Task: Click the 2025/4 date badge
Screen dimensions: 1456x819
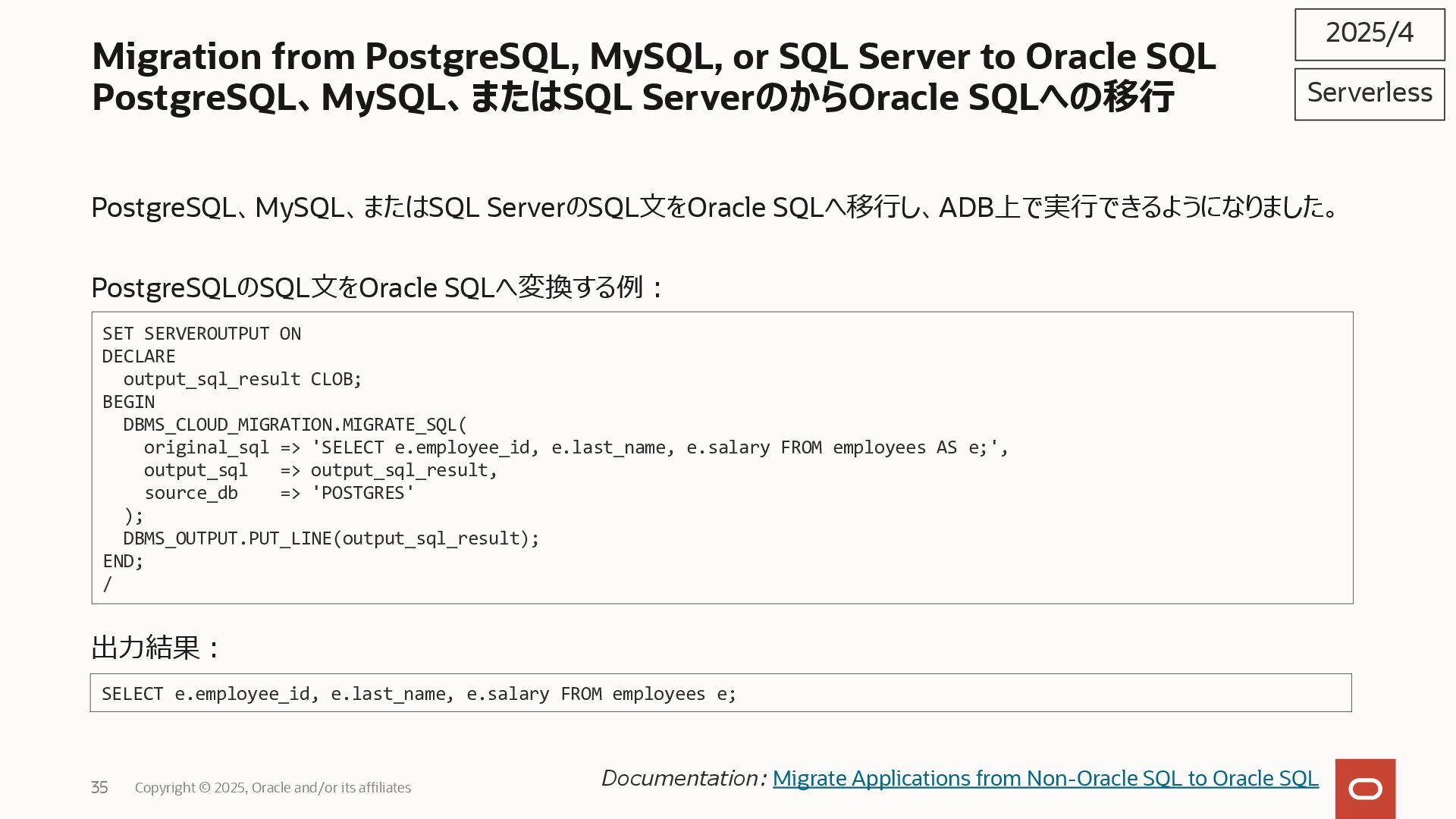Action: pos(1370,34)
